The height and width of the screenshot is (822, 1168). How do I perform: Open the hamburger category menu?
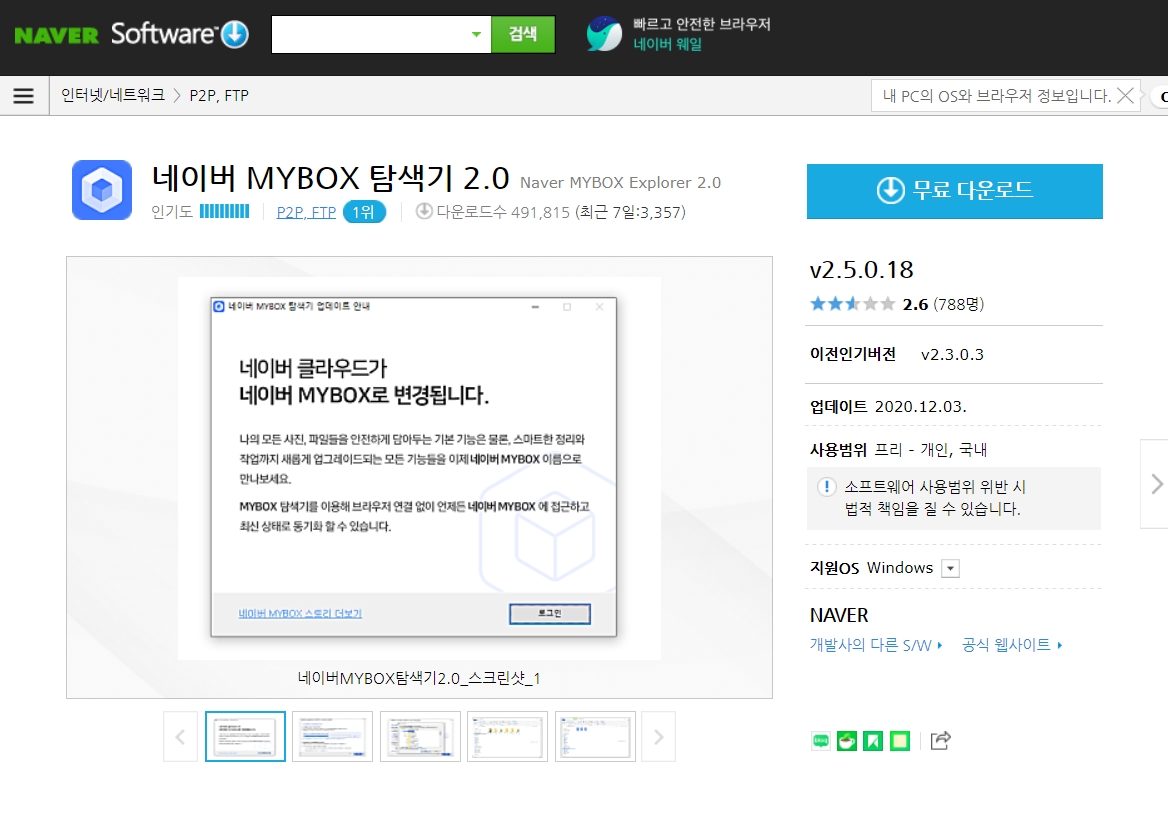[24, 95]
